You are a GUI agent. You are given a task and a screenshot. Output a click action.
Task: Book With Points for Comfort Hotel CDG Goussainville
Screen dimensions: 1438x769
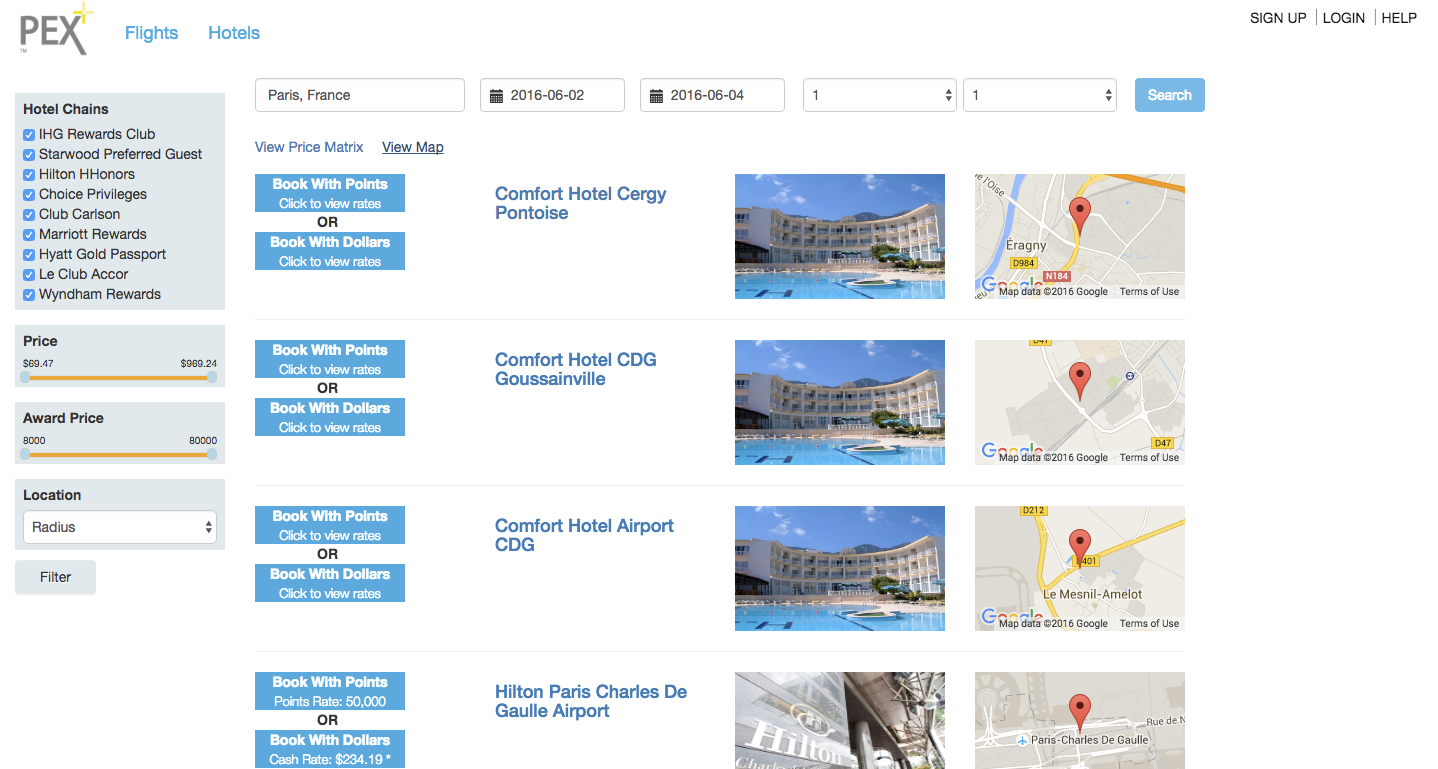(x=330, y=359)
